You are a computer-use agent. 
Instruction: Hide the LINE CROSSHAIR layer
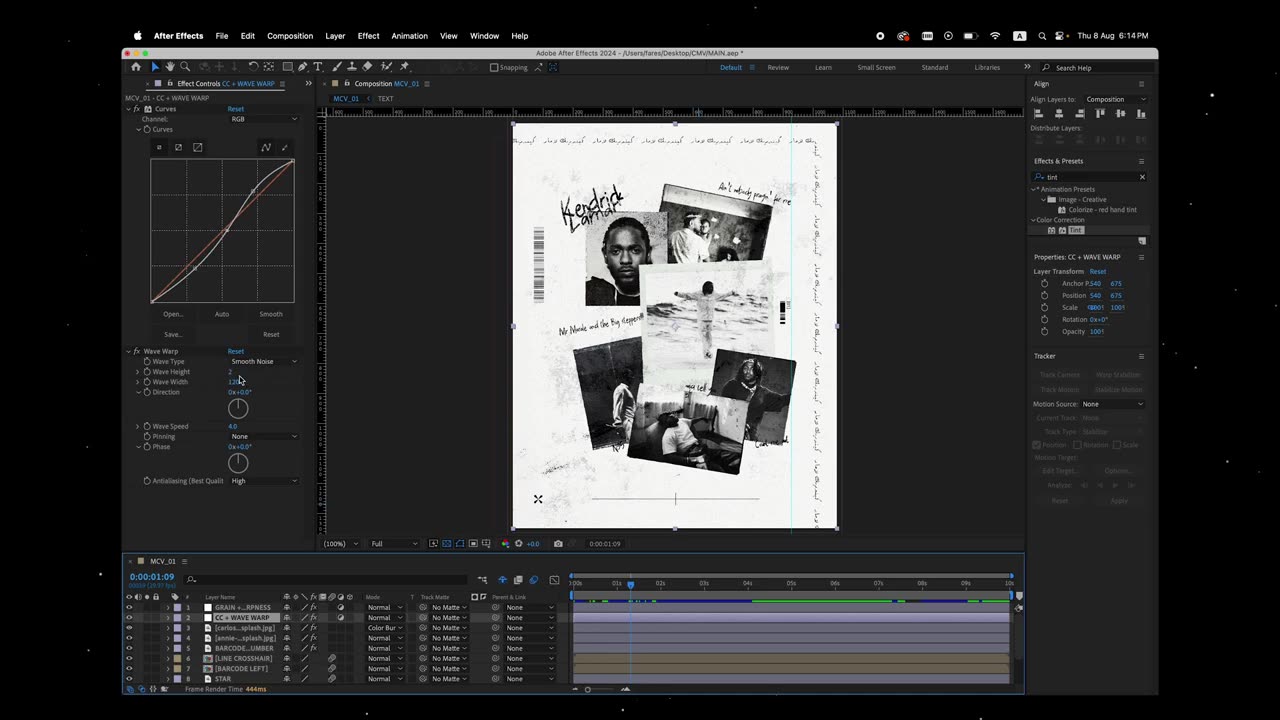(128, 659)
